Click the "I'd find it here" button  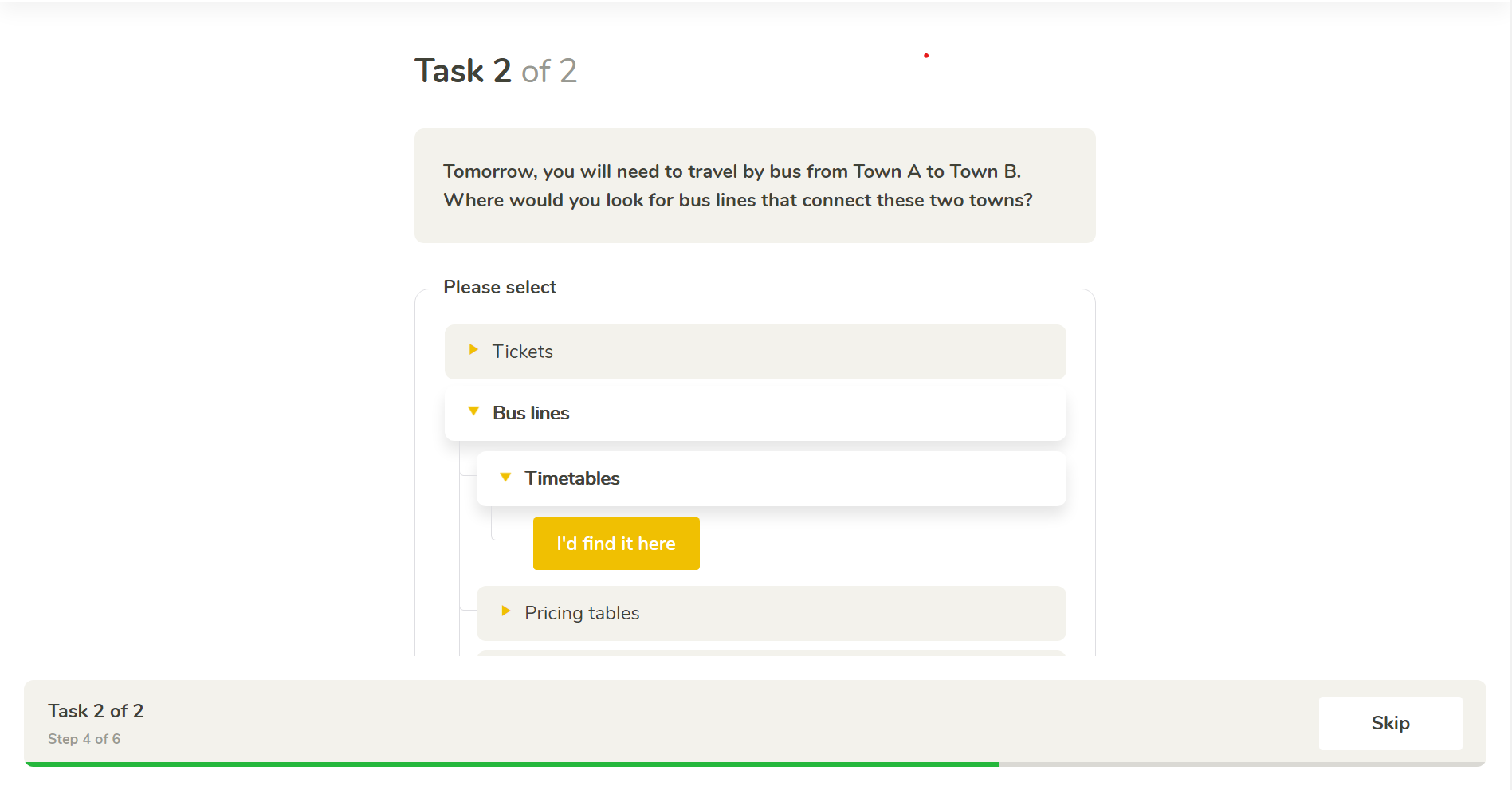[616, 544]
